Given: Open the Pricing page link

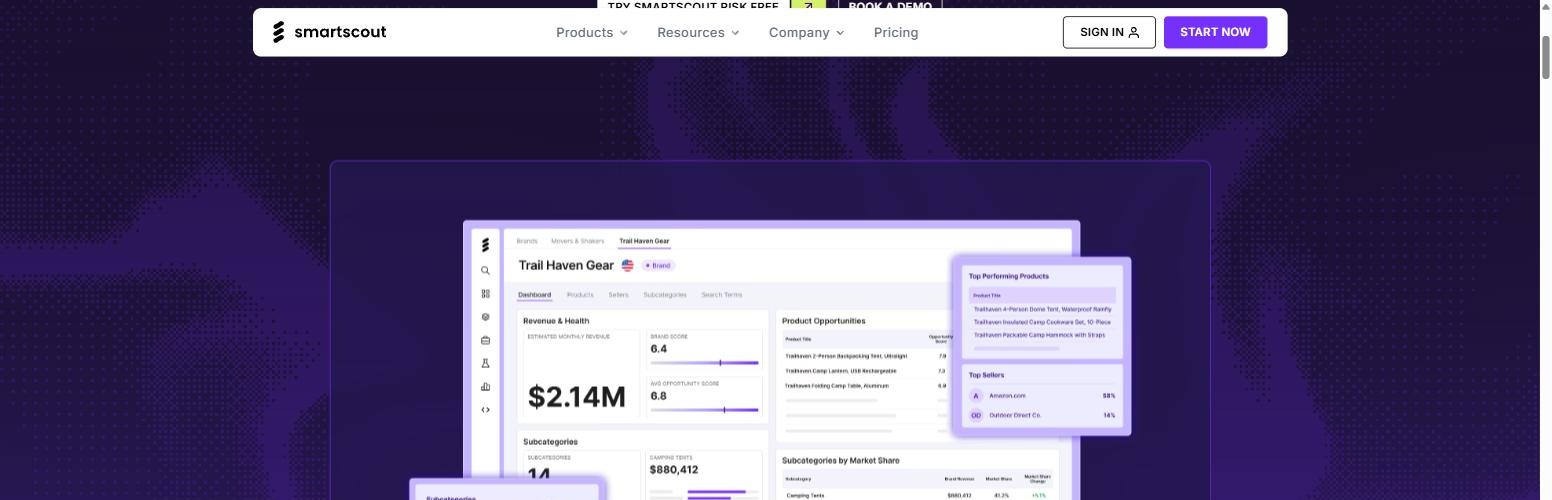Looking at the screenshot, I should (896, 32).
